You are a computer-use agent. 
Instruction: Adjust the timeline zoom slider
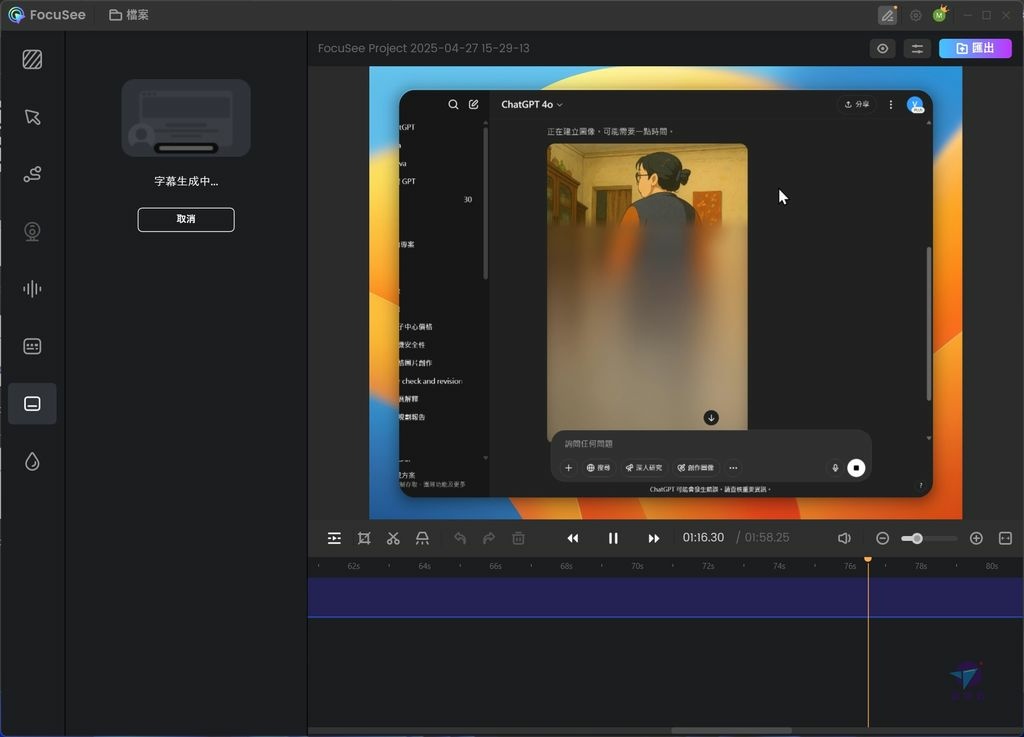click(x=929, y=539)
